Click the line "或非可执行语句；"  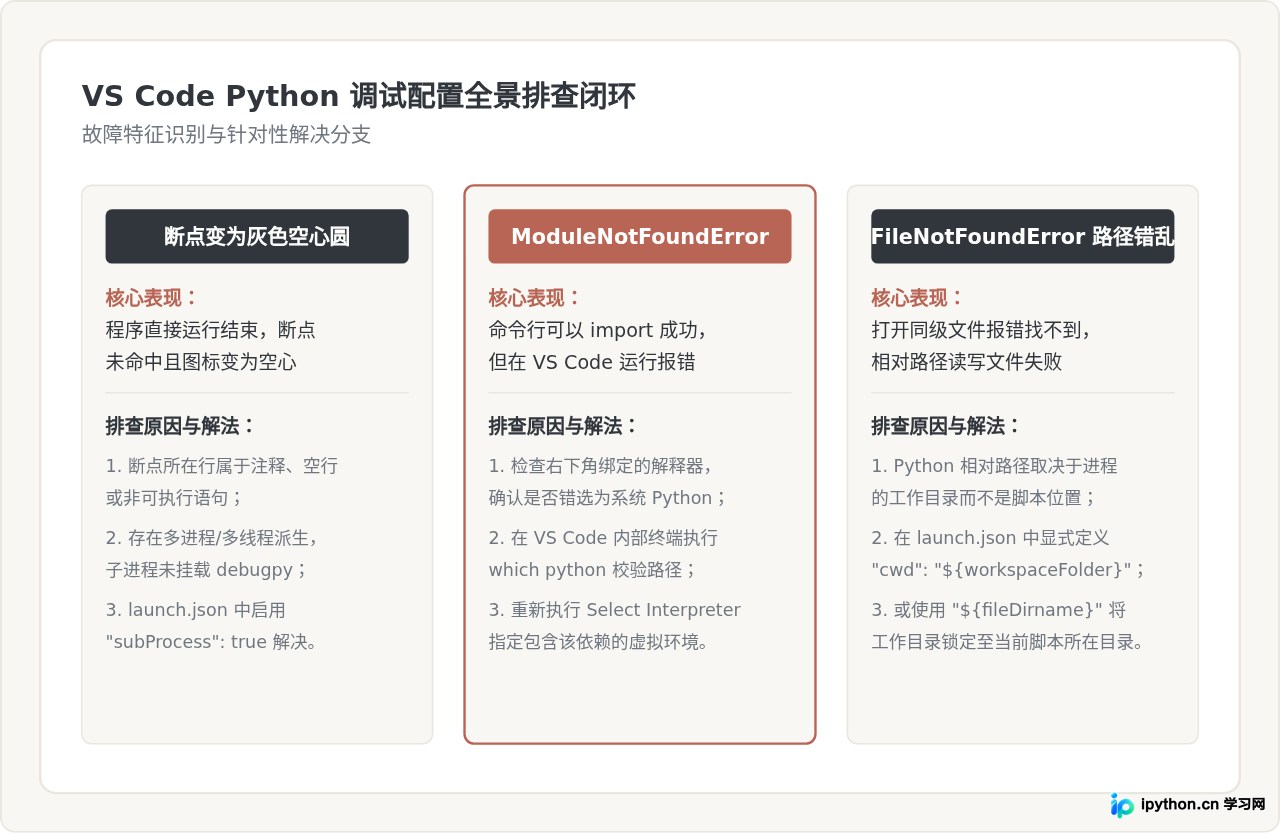175,498
